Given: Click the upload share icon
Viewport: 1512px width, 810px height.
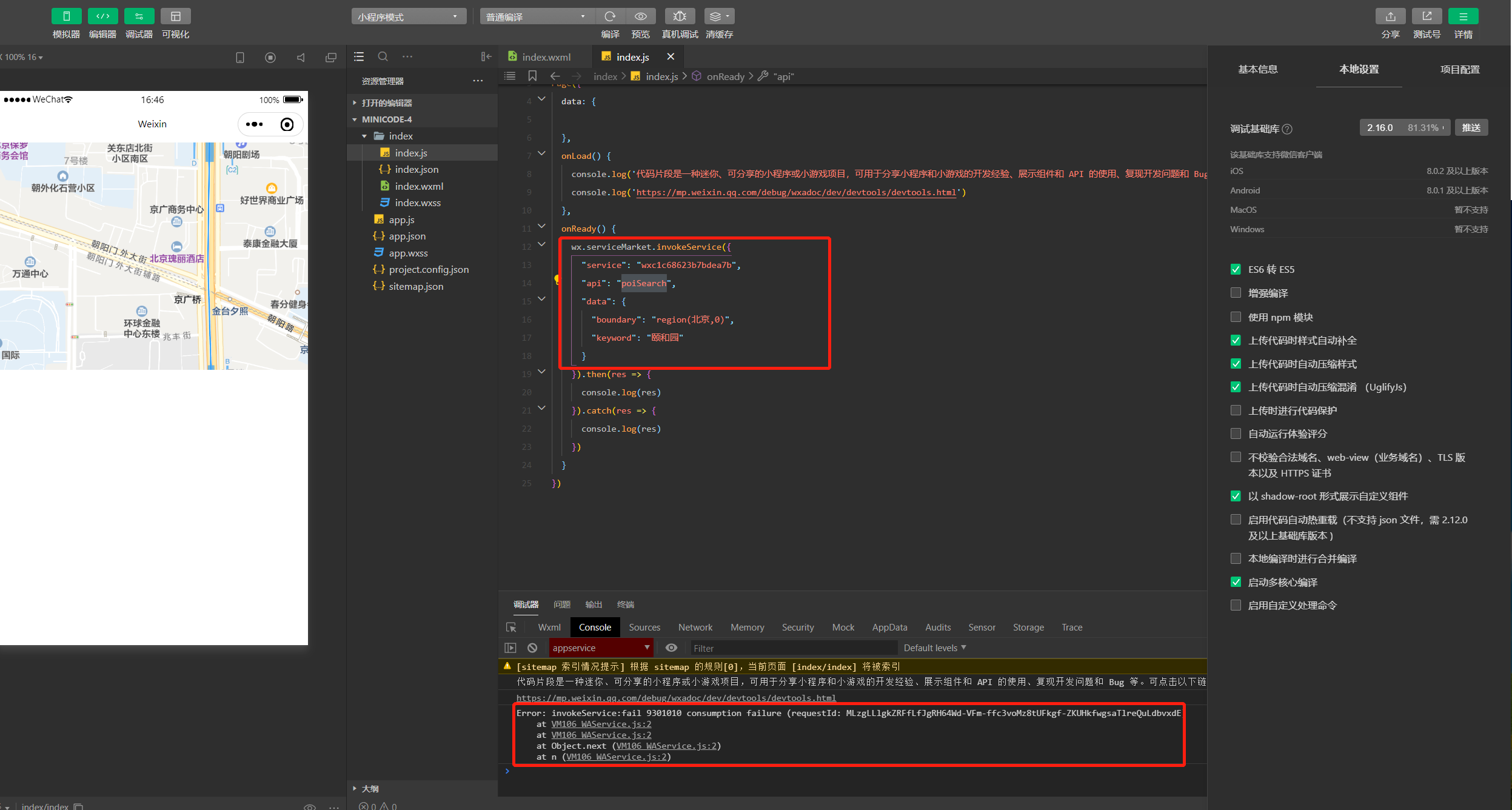Looking at the screenshot, I should (x=1390, y=16).
